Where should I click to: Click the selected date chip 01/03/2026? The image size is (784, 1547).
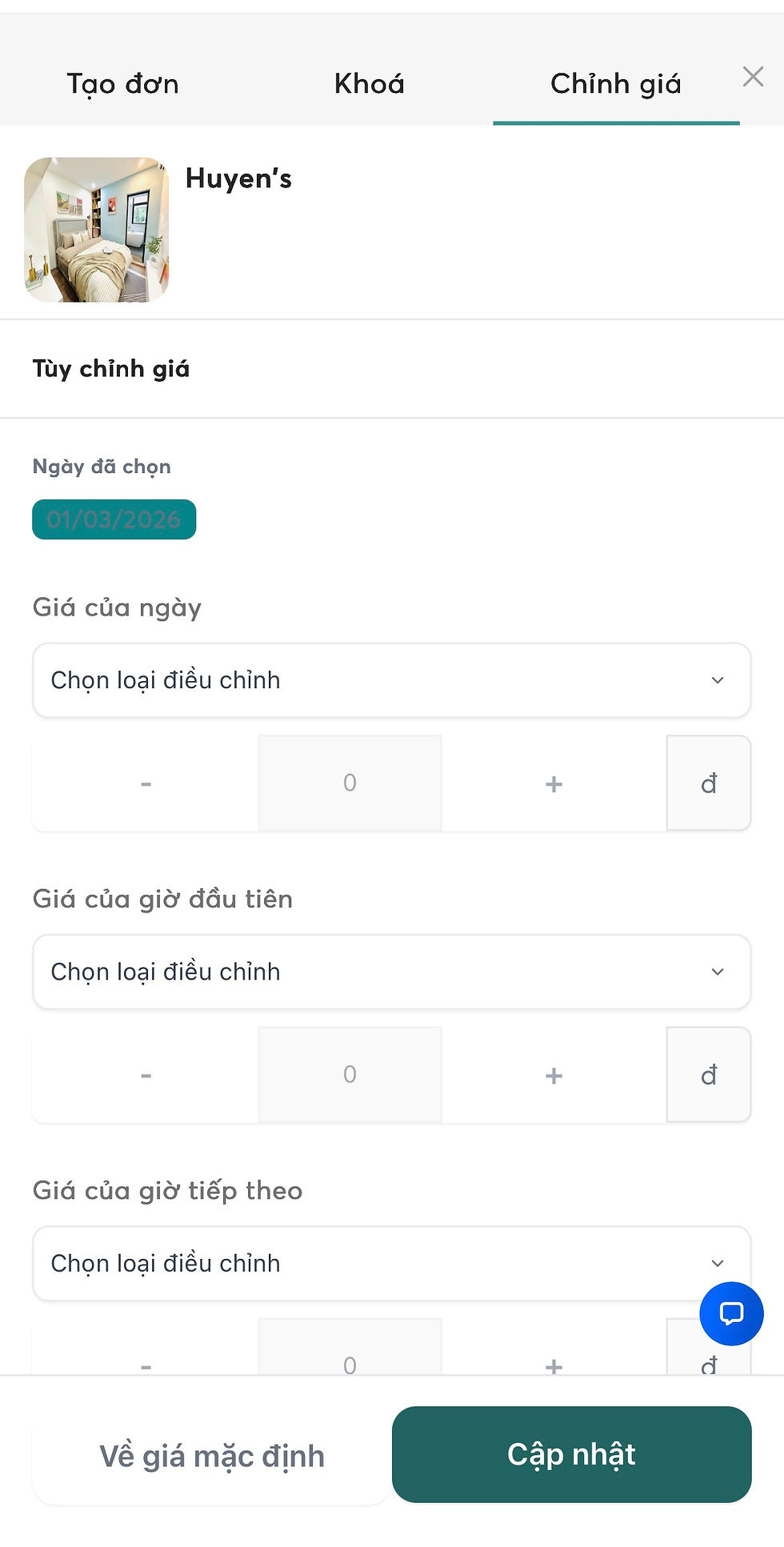click(x=114, y=519)
